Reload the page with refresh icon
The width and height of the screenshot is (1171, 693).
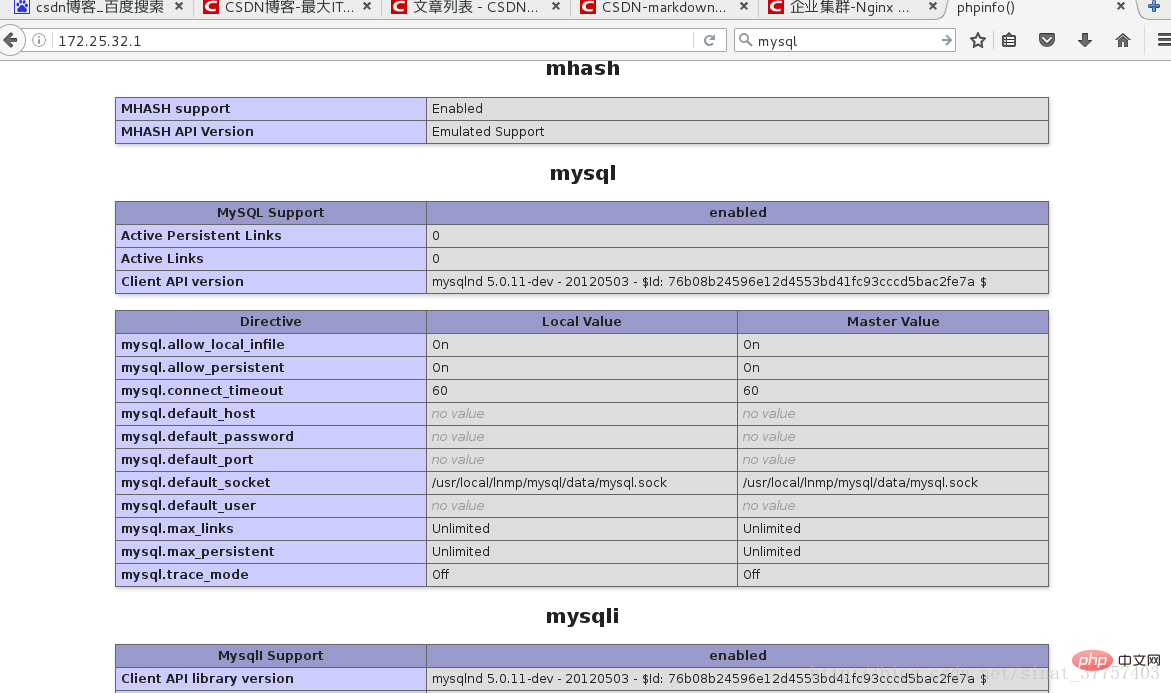[709, 40]
